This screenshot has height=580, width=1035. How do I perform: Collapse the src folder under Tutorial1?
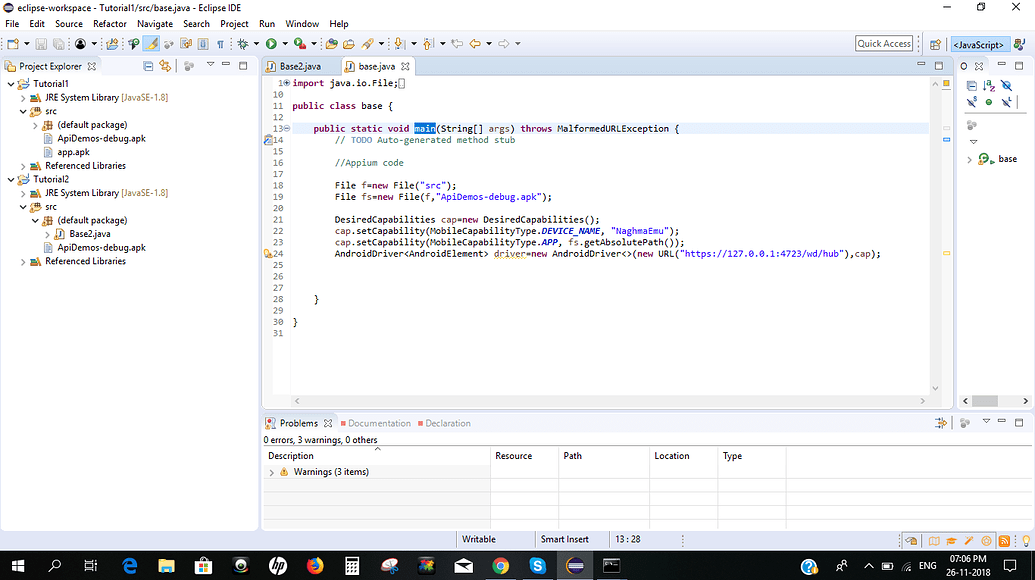(x=22, y=110)
